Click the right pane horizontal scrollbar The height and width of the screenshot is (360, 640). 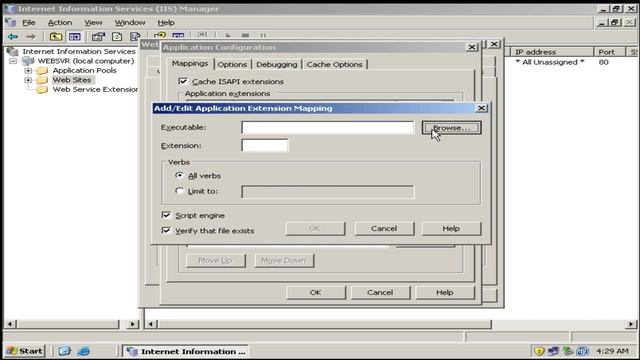pyautogui.click(x=324, y=324)
